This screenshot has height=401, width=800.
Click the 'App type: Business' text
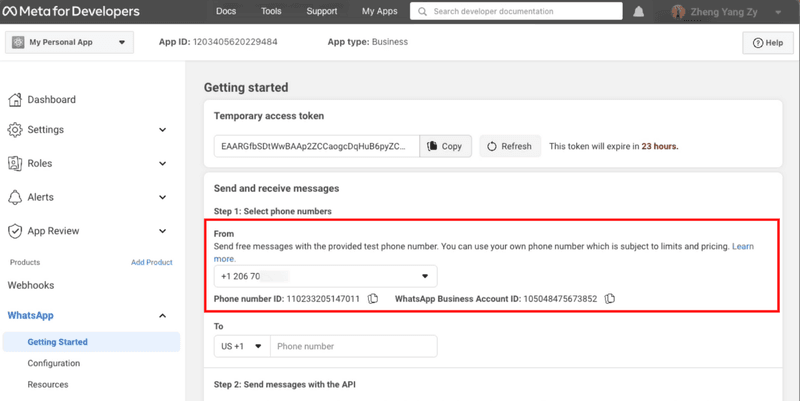[368, 42]
